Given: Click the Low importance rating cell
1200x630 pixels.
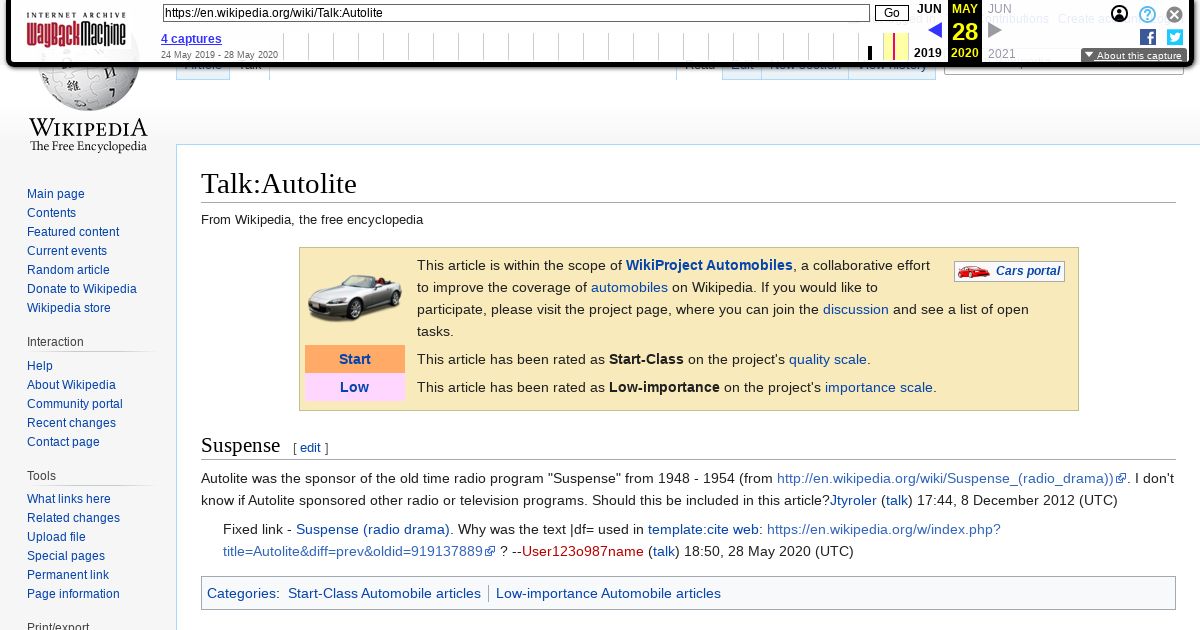Looking at the screenshot, I should coord(355,387).
